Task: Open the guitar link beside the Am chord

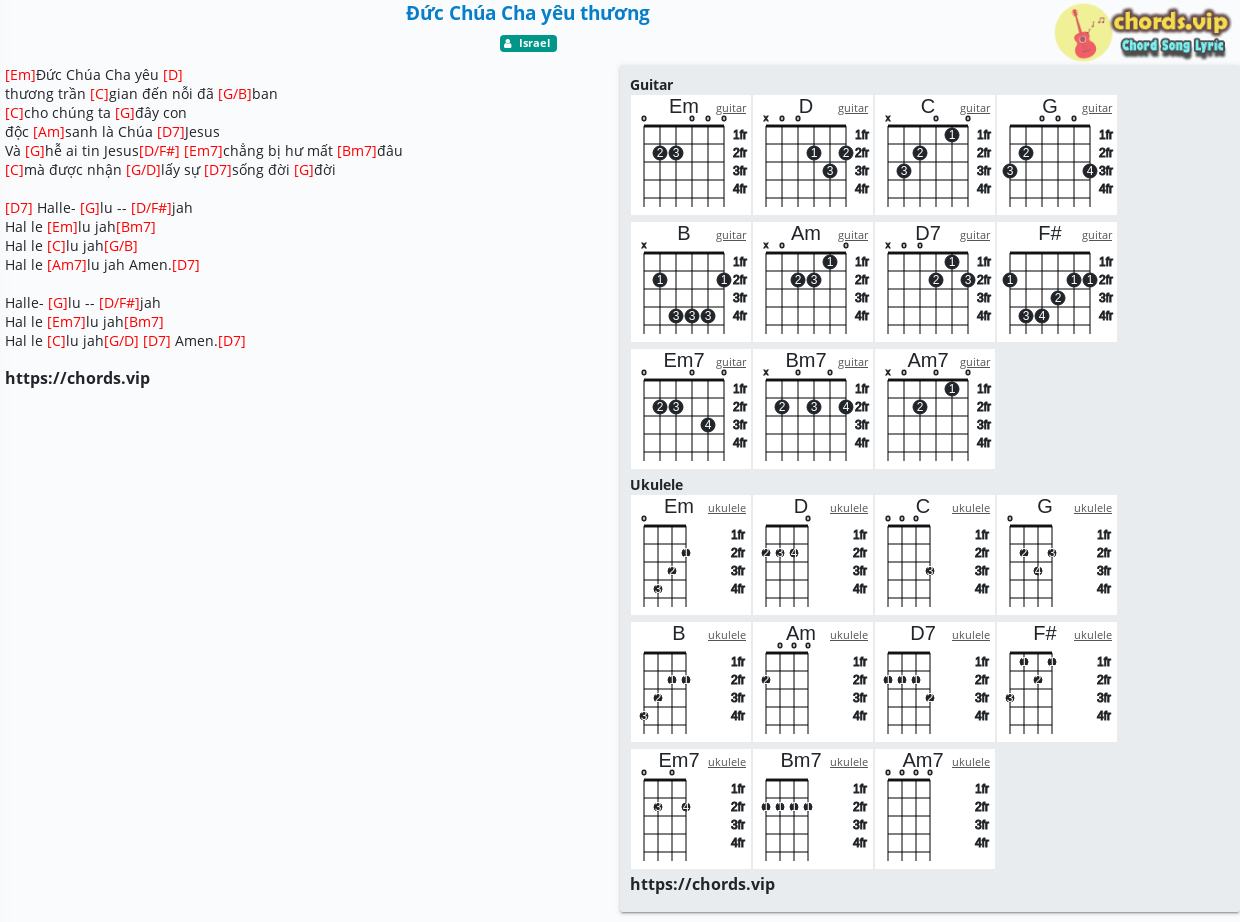Action: coord(853,235)
